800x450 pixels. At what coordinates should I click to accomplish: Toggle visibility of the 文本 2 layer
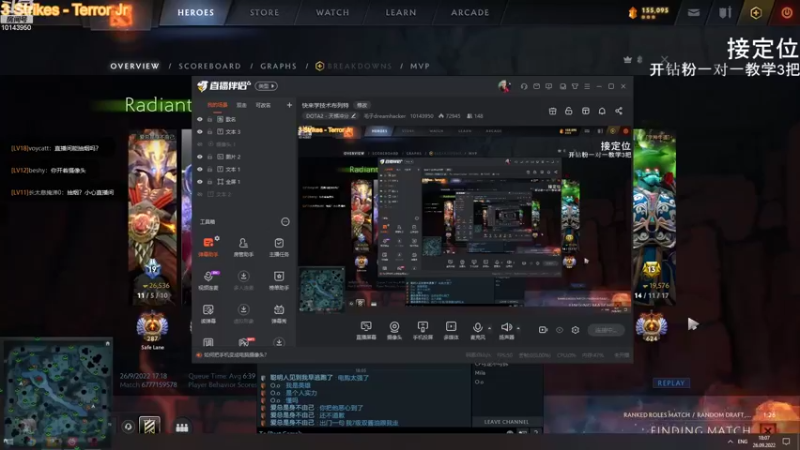point(199,194)
